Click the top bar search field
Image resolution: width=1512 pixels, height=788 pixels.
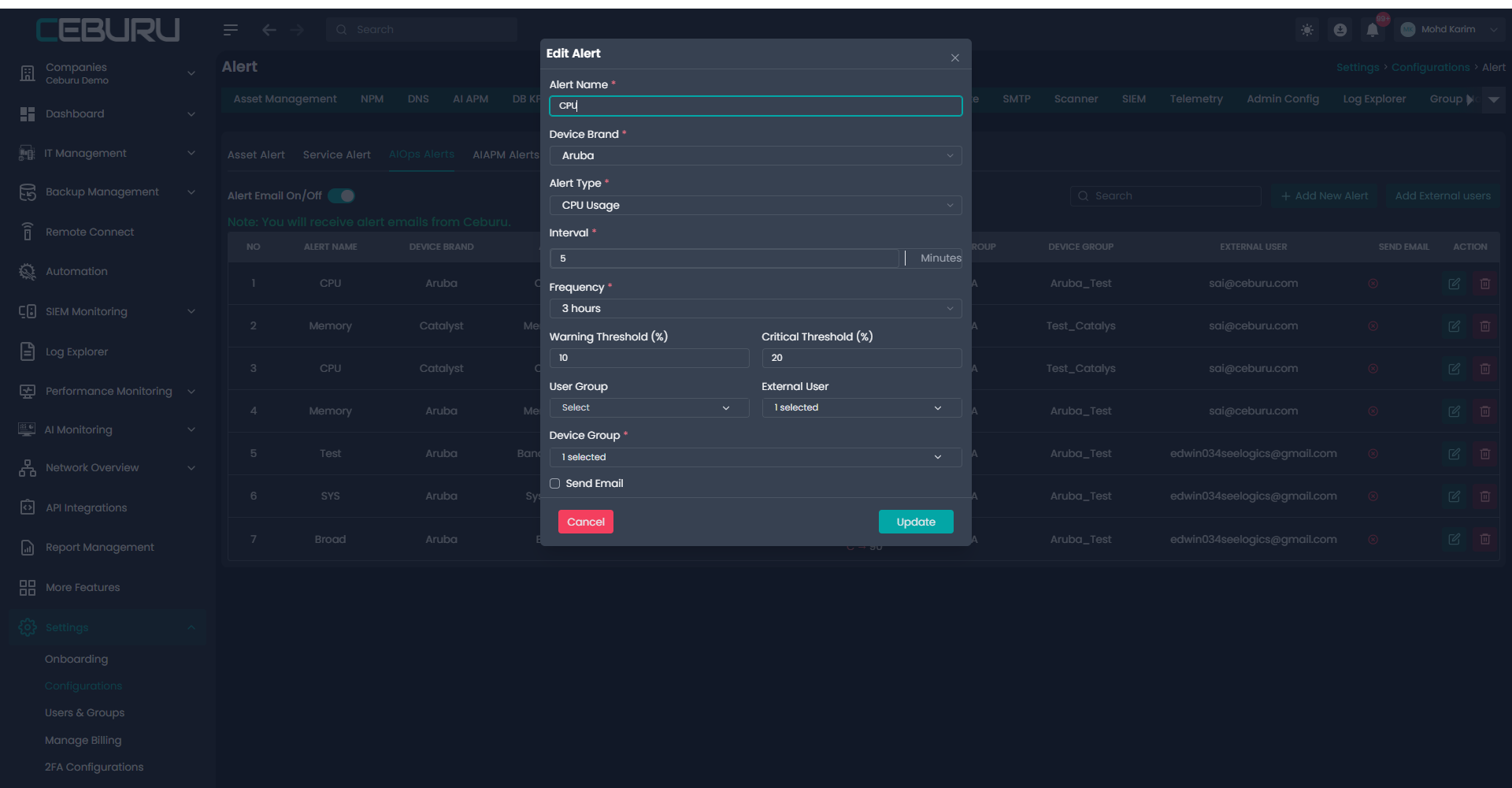coord(422,30)
